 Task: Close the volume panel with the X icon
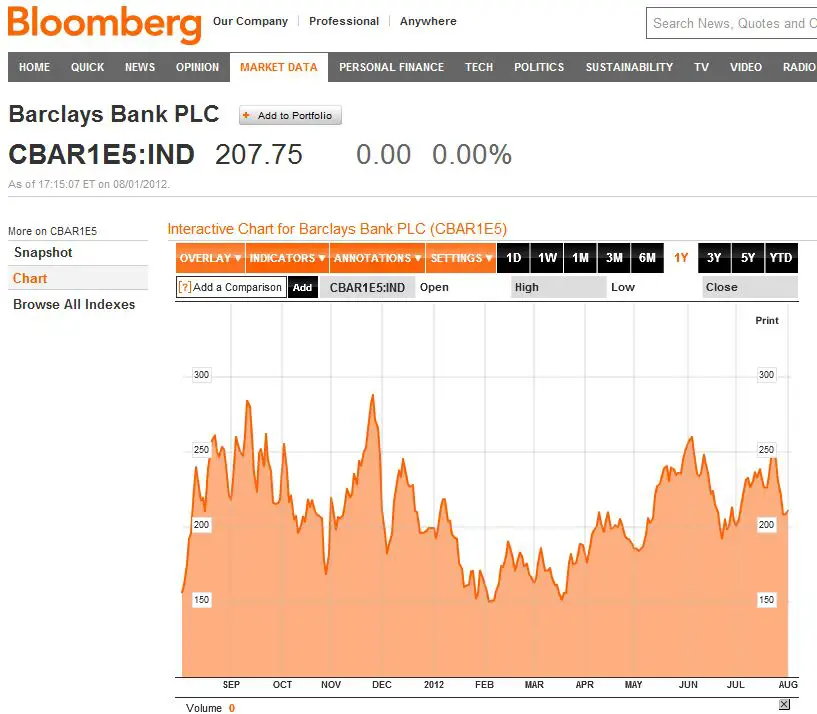click(784, 705)
